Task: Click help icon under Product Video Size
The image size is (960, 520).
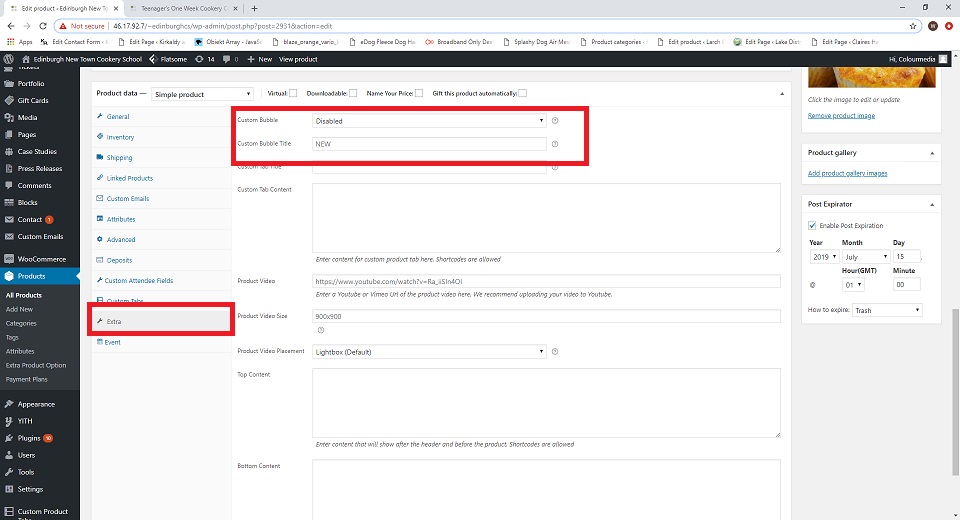Action: [x=320, y=330]
